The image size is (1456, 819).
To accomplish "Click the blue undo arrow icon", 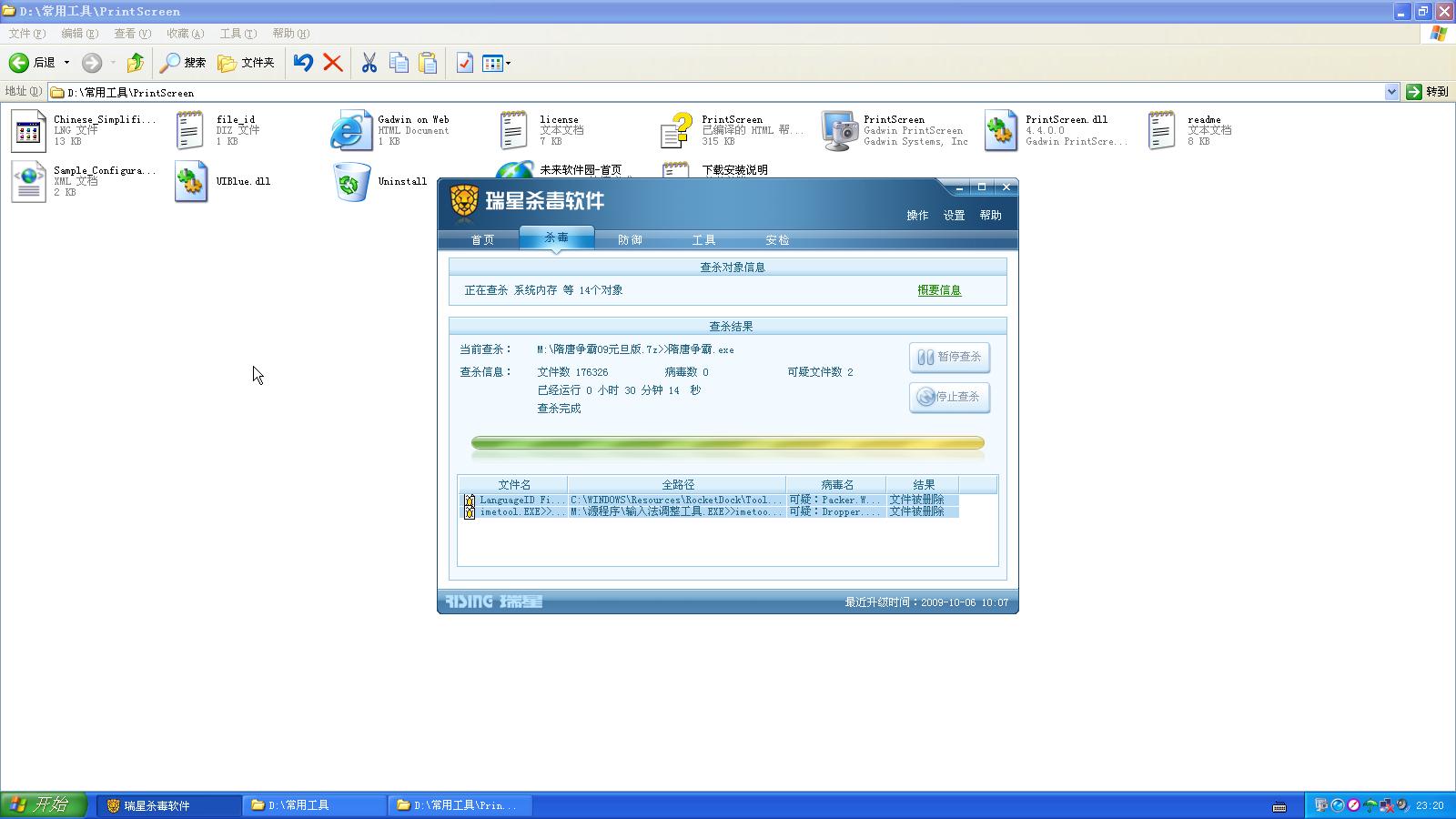I will click(303, 63).
